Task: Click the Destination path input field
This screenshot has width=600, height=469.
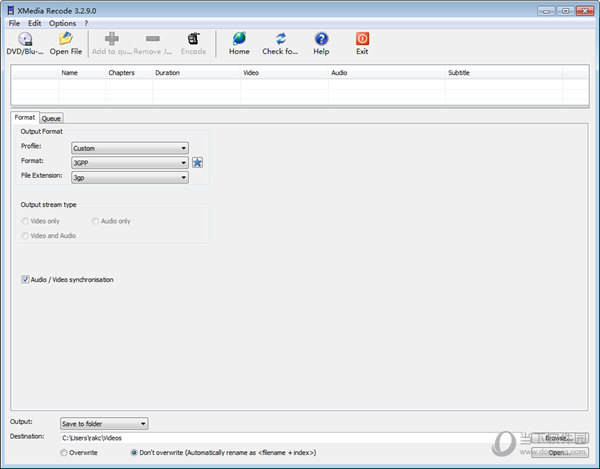Action: (295, 438)
